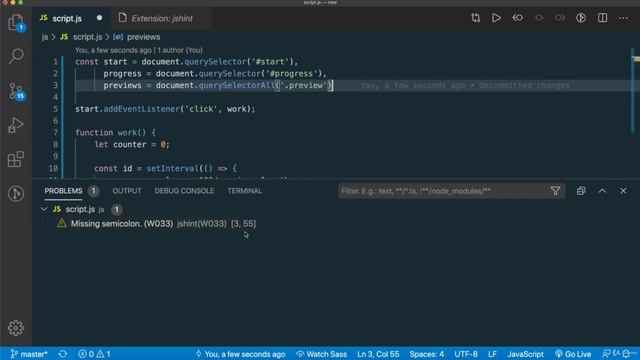Click the synchronize changes icon in status bar

[x=63, y=354]
